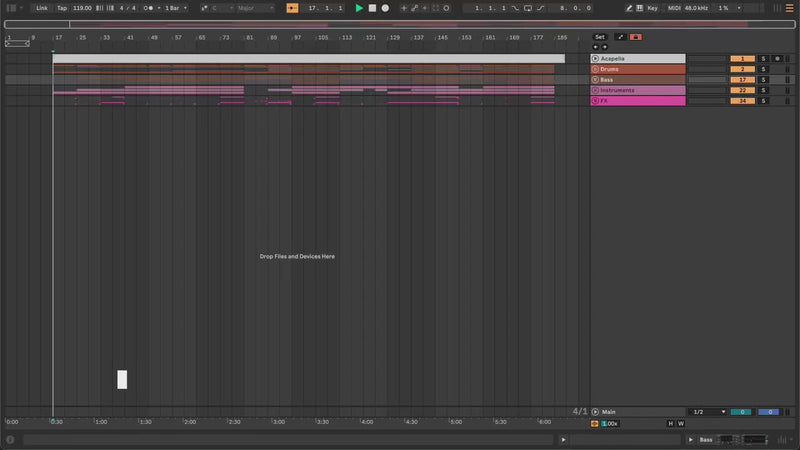Image resolution: width=800 pixels, height=450 pixels.
Task: Click the Set locator button
Action: 600,37
